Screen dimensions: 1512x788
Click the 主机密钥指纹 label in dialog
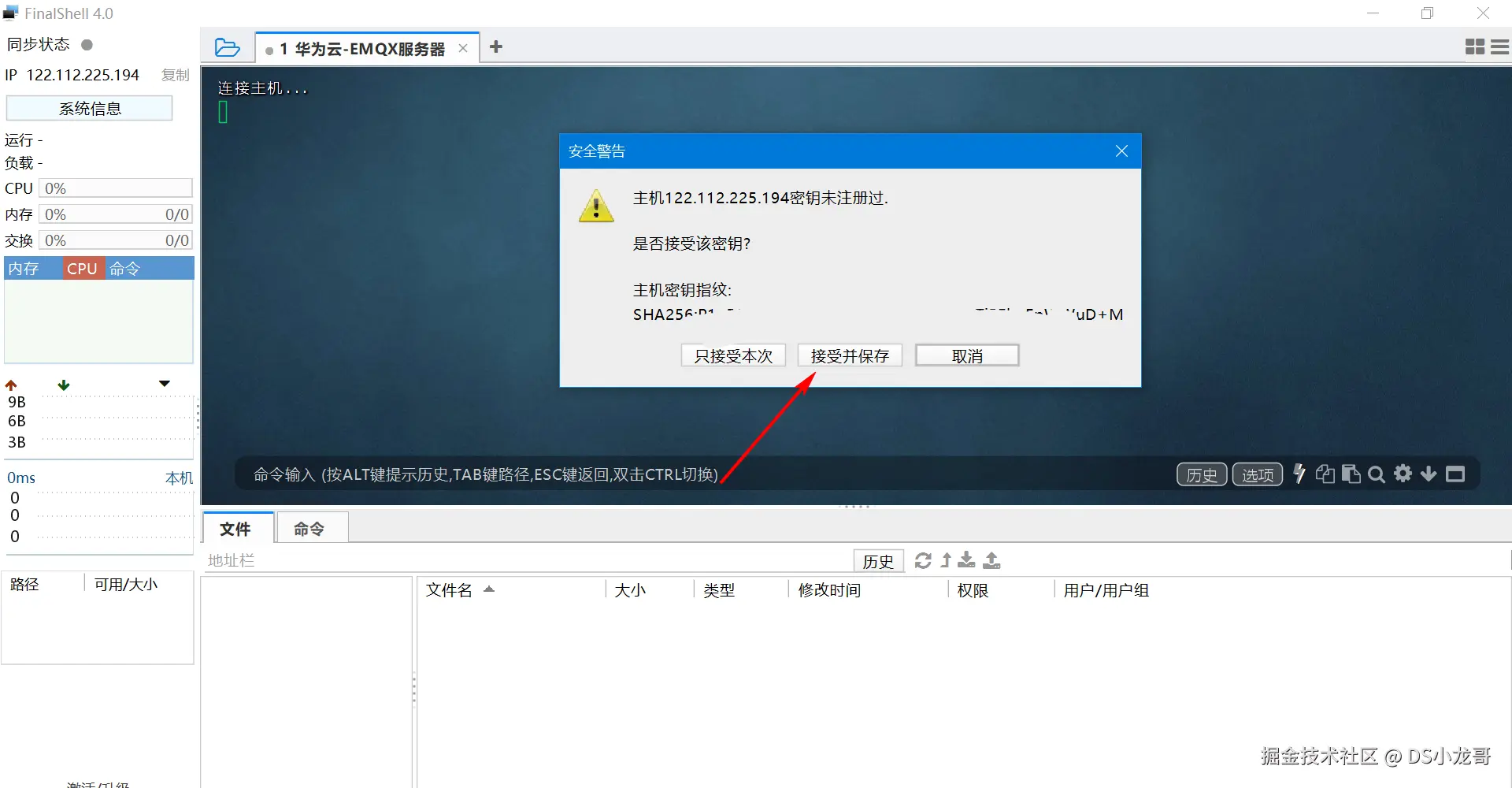[x=682, y=290]
